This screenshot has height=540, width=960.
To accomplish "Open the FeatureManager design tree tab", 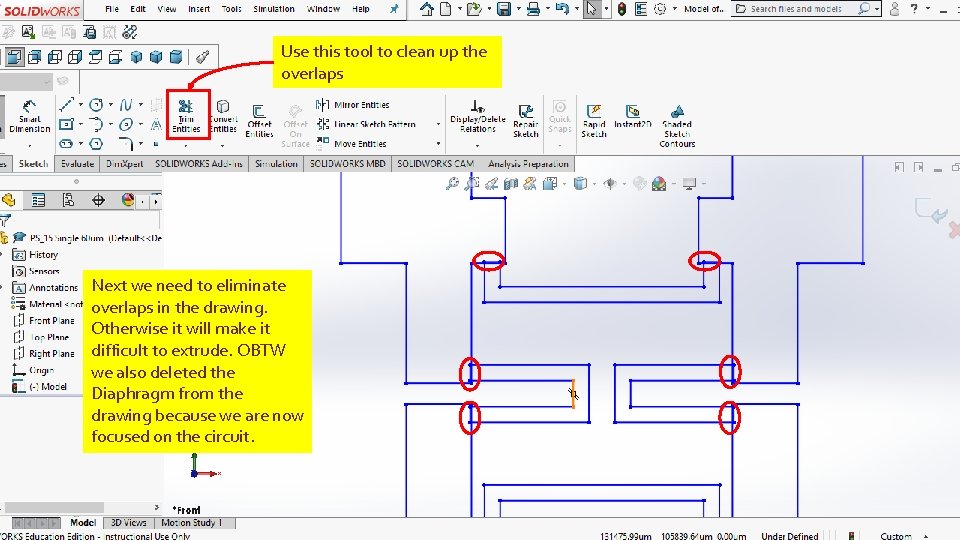I will pyautogui.click(x=9, y=200).
